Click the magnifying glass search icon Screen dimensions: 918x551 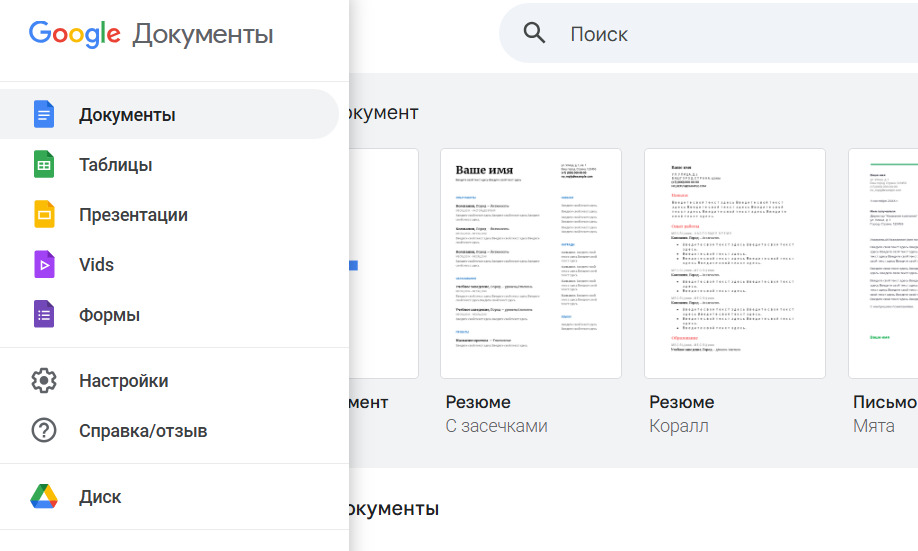click(535, 33)
